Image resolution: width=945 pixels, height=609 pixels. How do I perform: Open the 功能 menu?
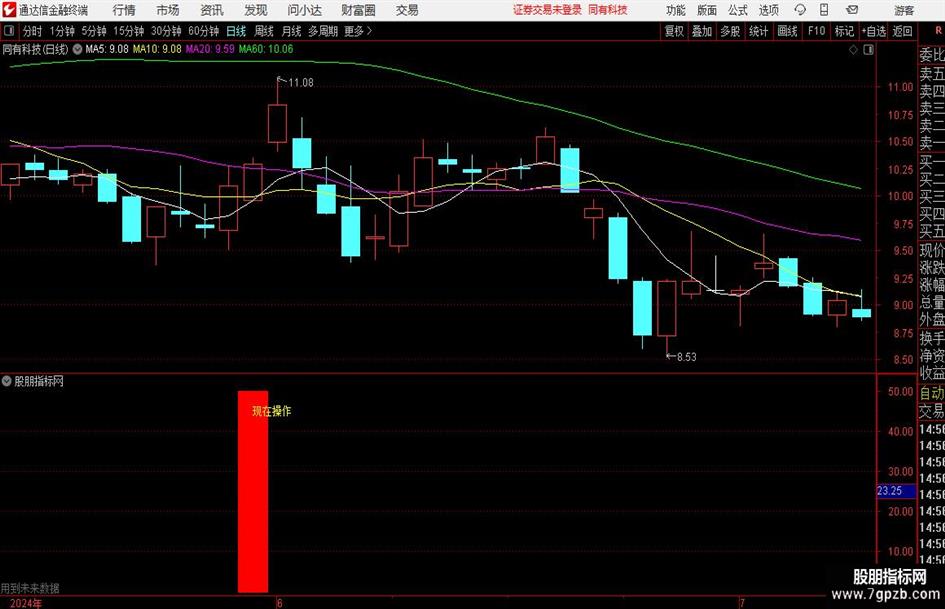pos(676,10)
